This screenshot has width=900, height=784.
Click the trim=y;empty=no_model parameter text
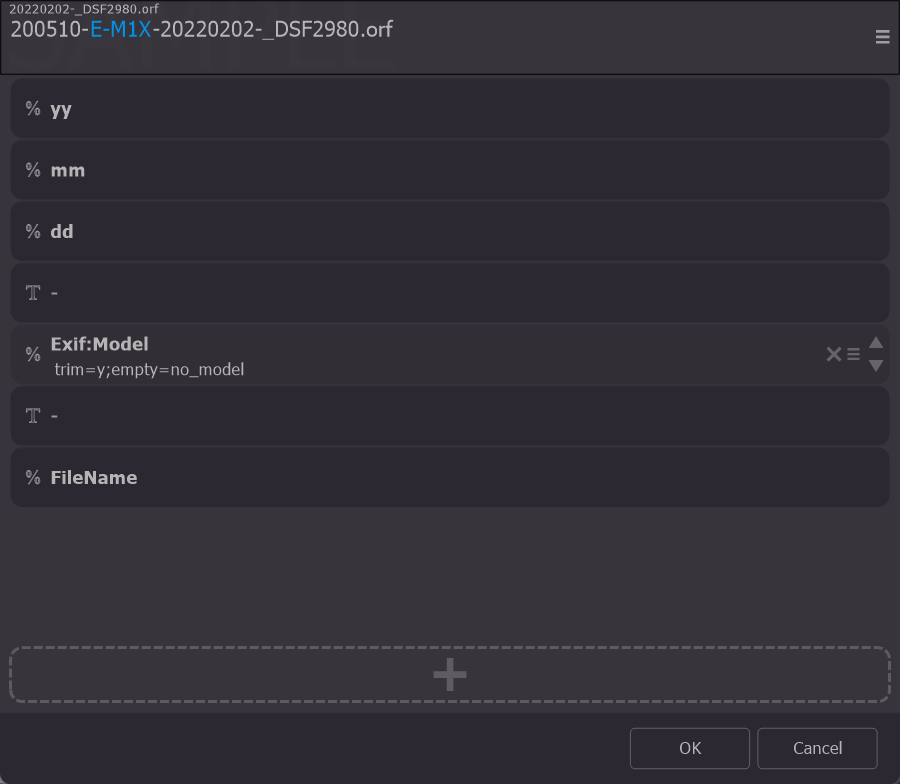point(149,370)
